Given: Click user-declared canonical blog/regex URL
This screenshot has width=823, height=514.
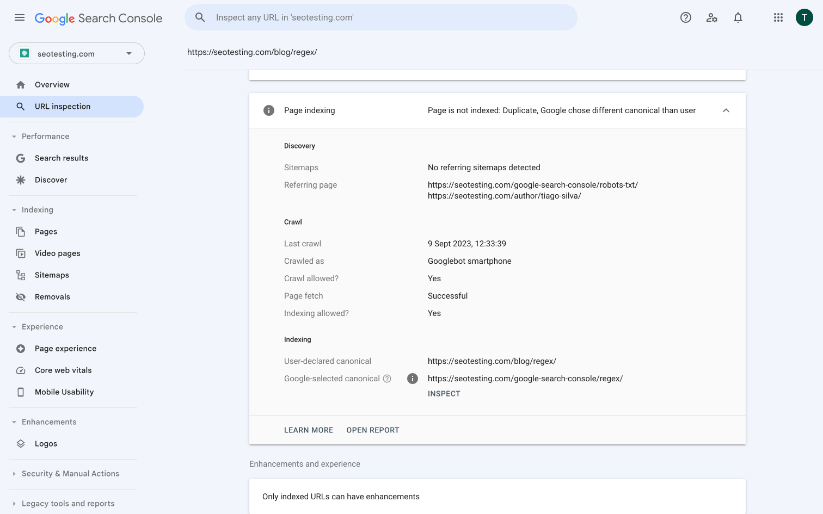Looking at the screenshot, I should pos(492,361).
